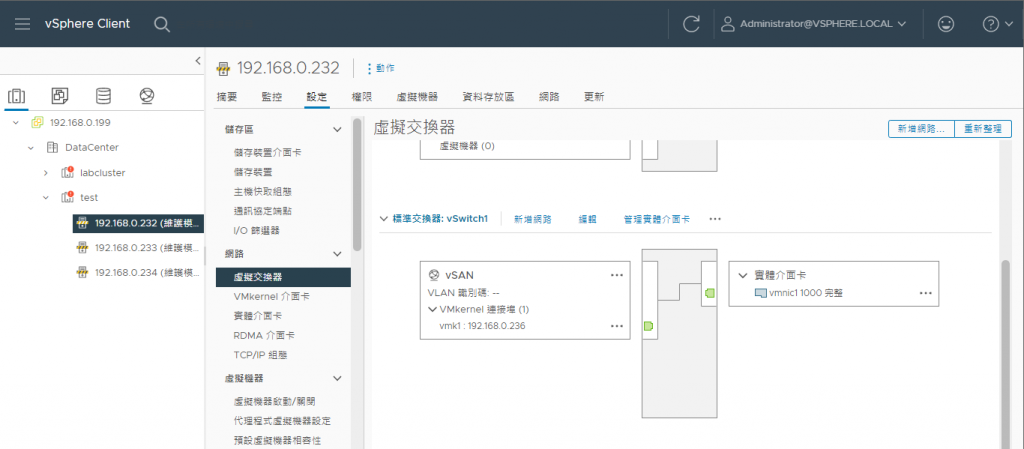Open I/O 篩選器 settings
The height and width of the screenshot is (449, 1024).
point(256,231)
